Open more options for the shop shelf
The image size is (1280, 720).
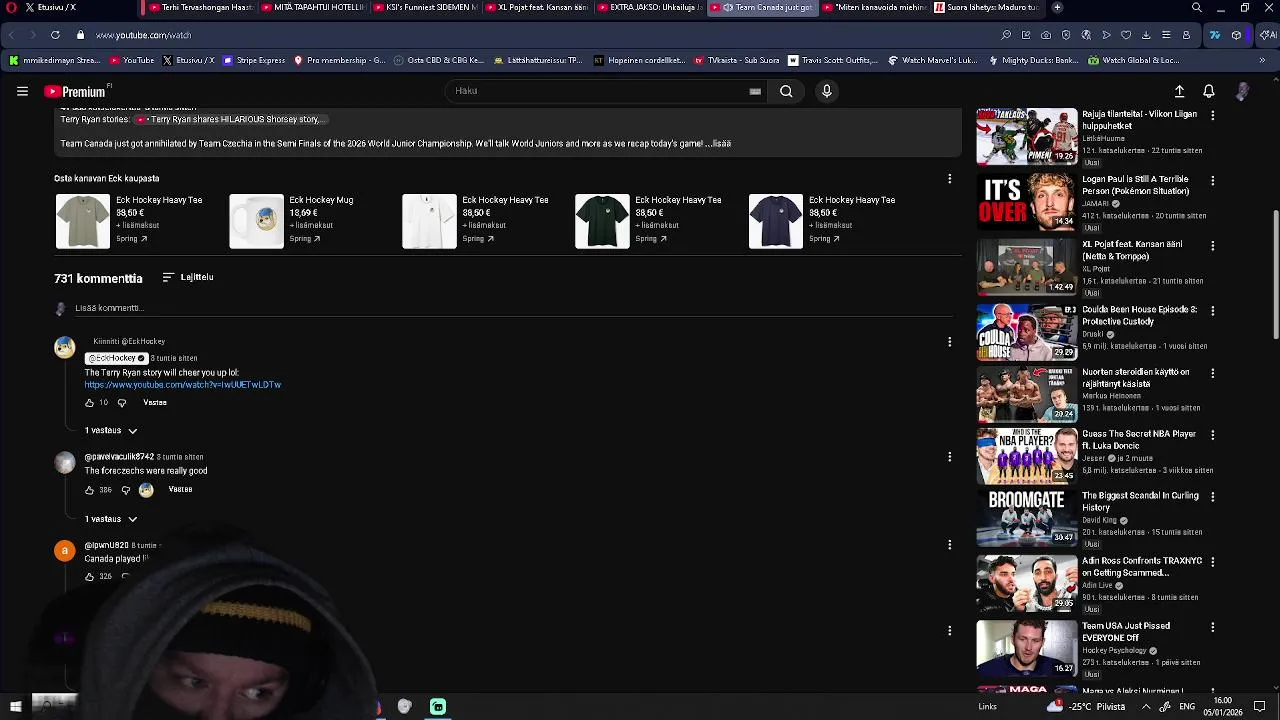tap(949, 179)
